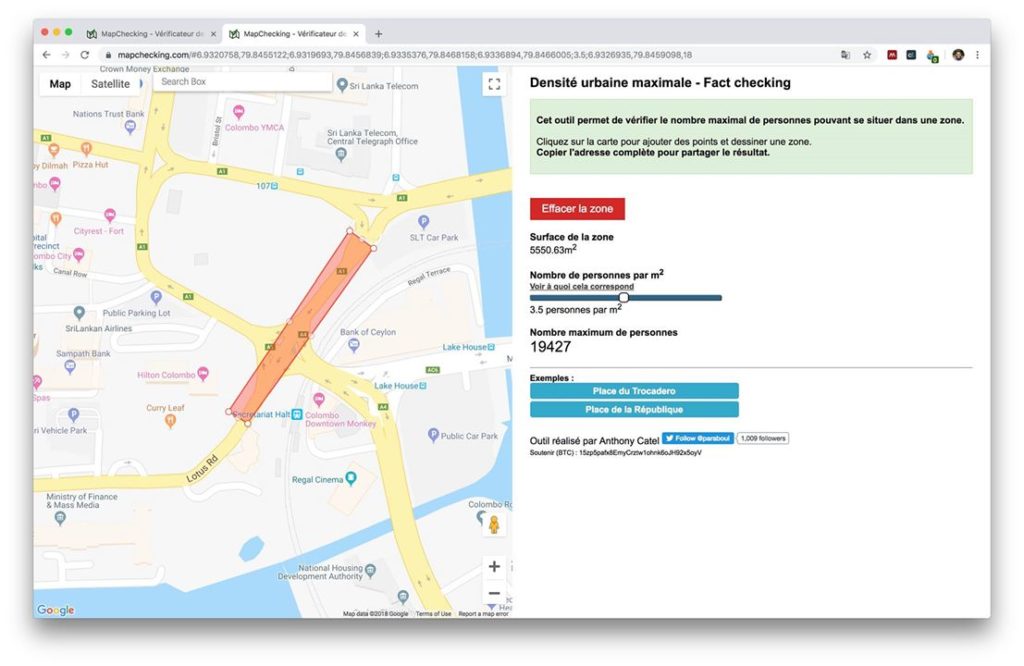
Task: Click the Colombo YMCA marker
Action: pyautogui.click(x=239, y=112)
